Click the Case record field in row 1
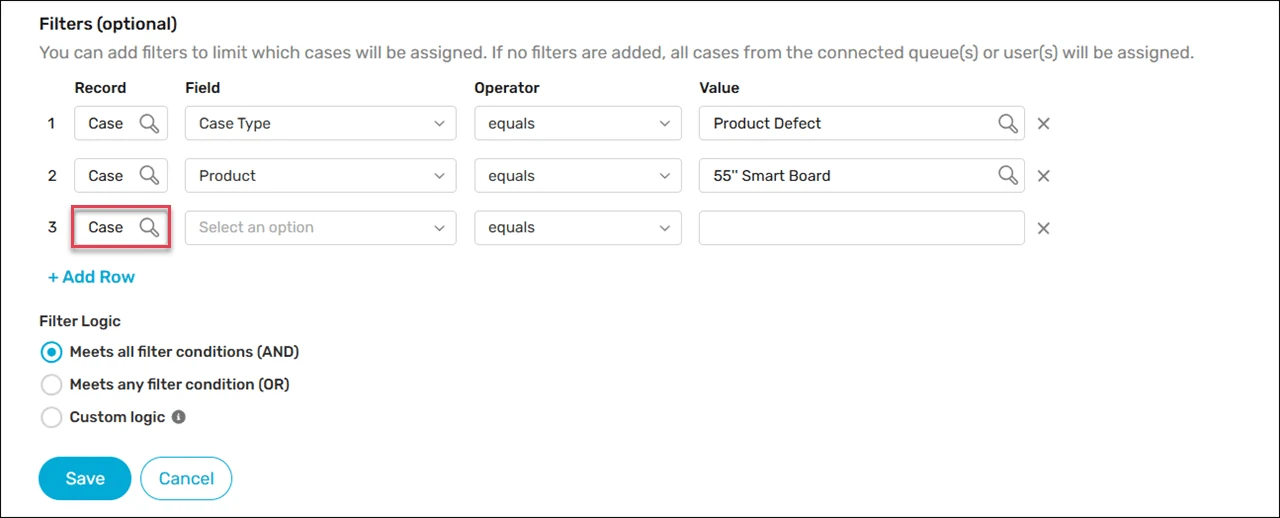 click(x=121, y=124)
